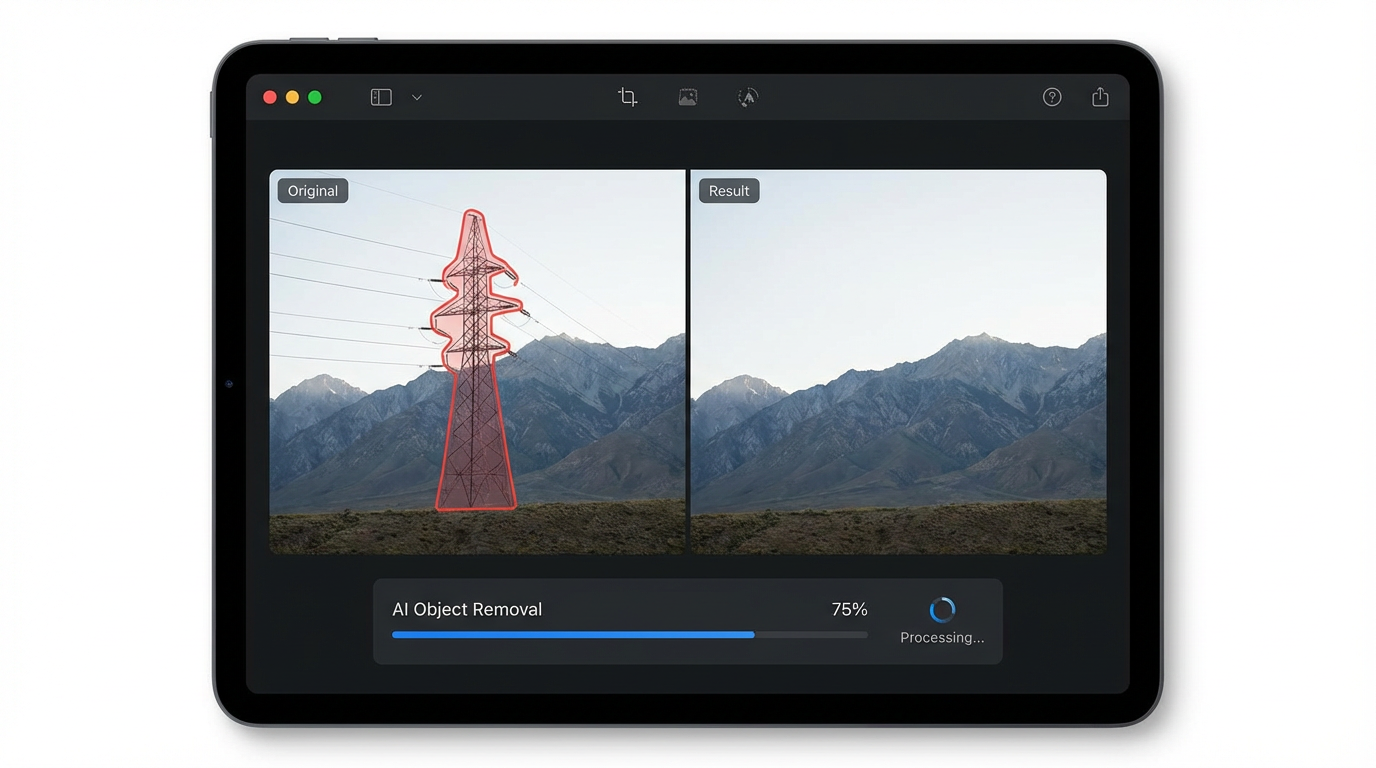Click the Share icon at top right

pos(1100,96)
